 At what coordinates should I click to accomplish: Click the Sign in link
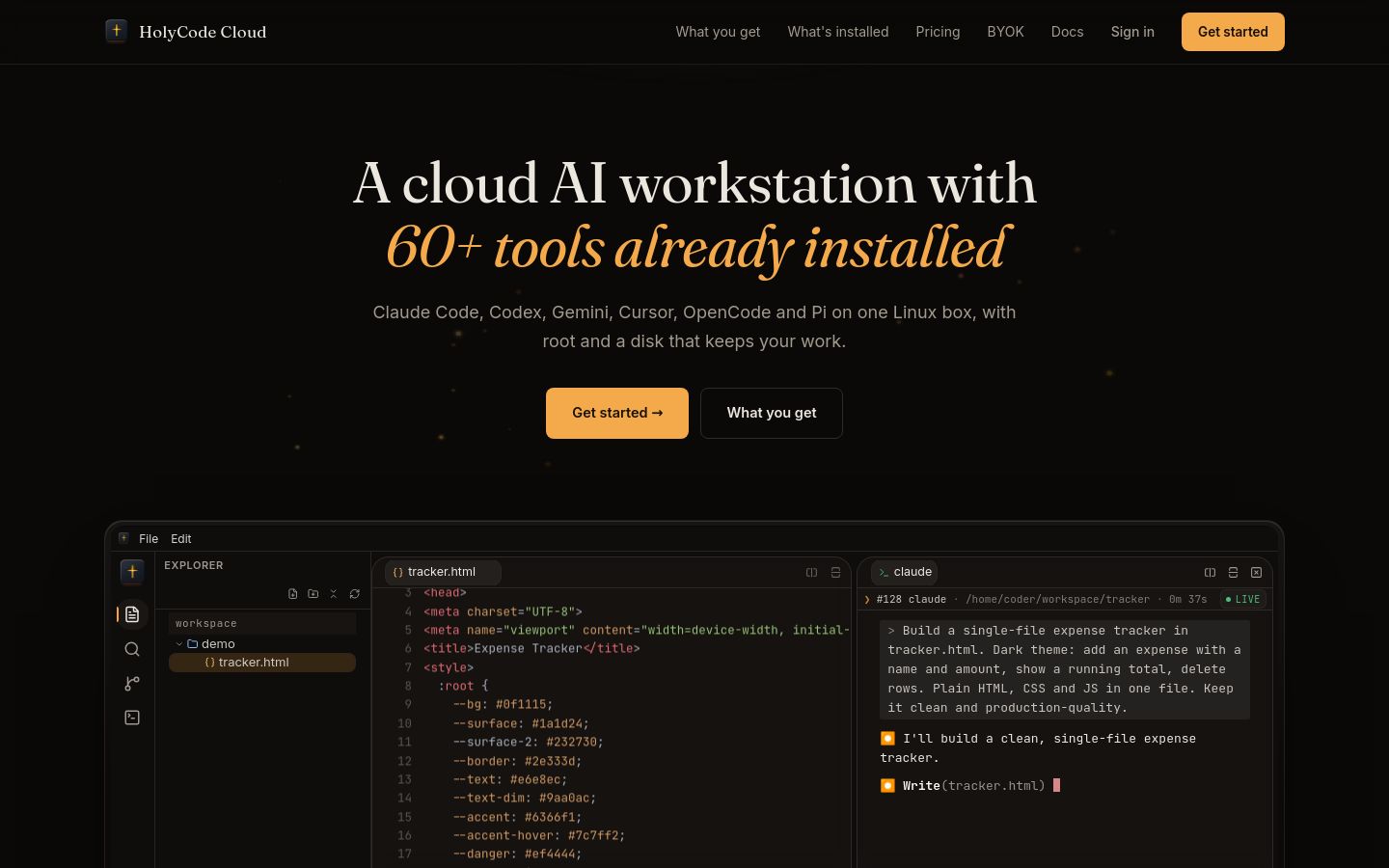coord(1132,32)
